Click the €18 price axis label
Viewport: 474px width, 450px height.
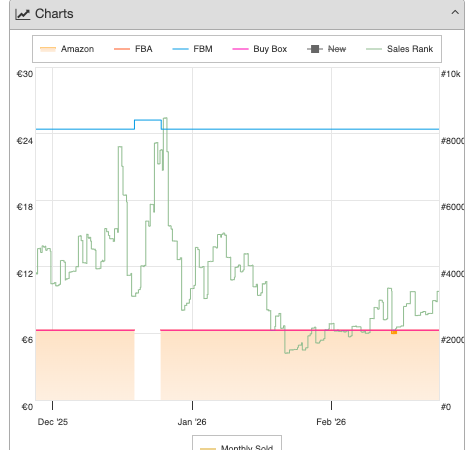pyautogui.click(x=25, y=207)
